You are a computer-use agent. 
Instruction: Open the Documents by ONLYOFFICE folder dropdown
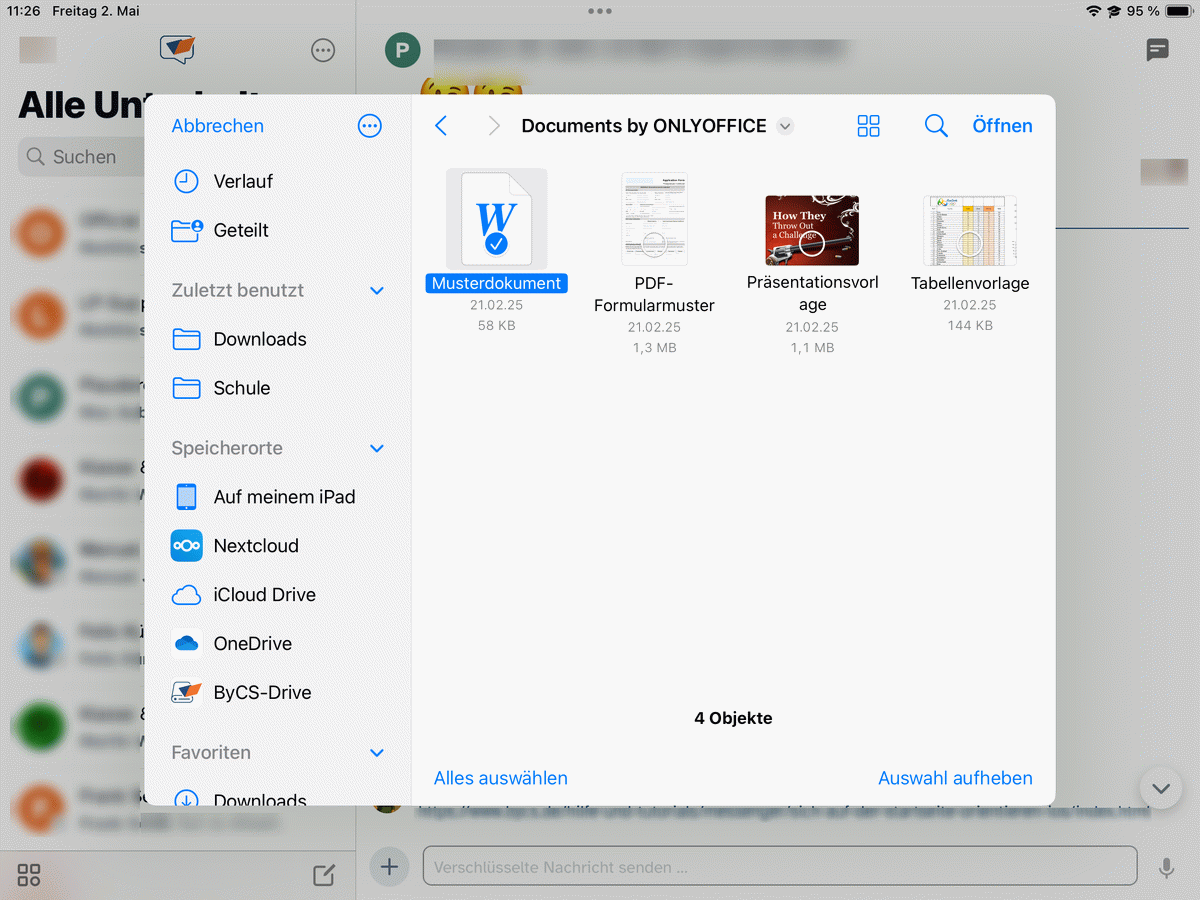point(785,126)
